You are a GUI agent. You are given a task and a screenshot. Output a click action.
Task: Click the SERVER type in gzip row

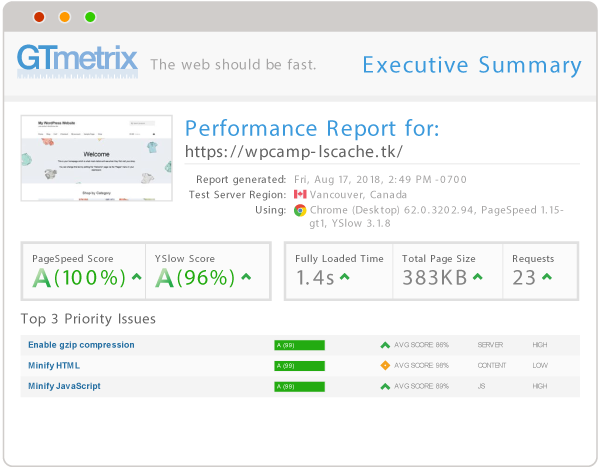(490, 345)
